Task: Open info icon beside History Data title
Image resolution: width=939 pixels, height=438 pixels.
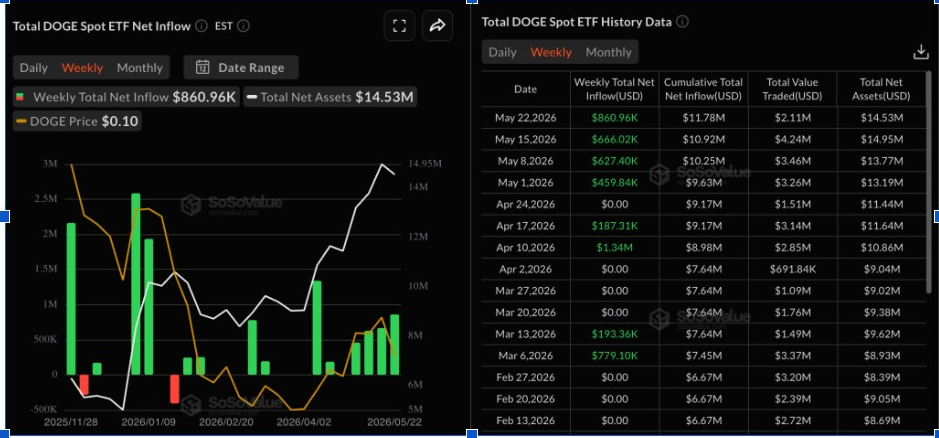Action: click(683, 22)
